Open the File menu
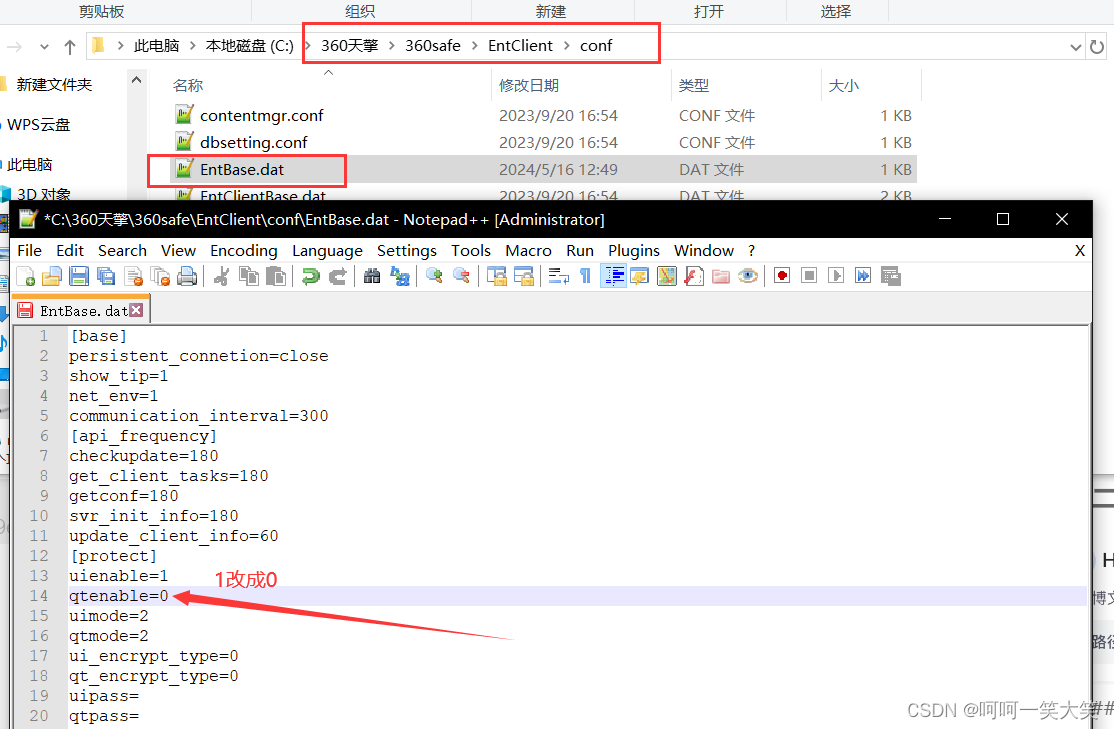The width and height of the screenshot is (1114, 729). pos(29,251)
